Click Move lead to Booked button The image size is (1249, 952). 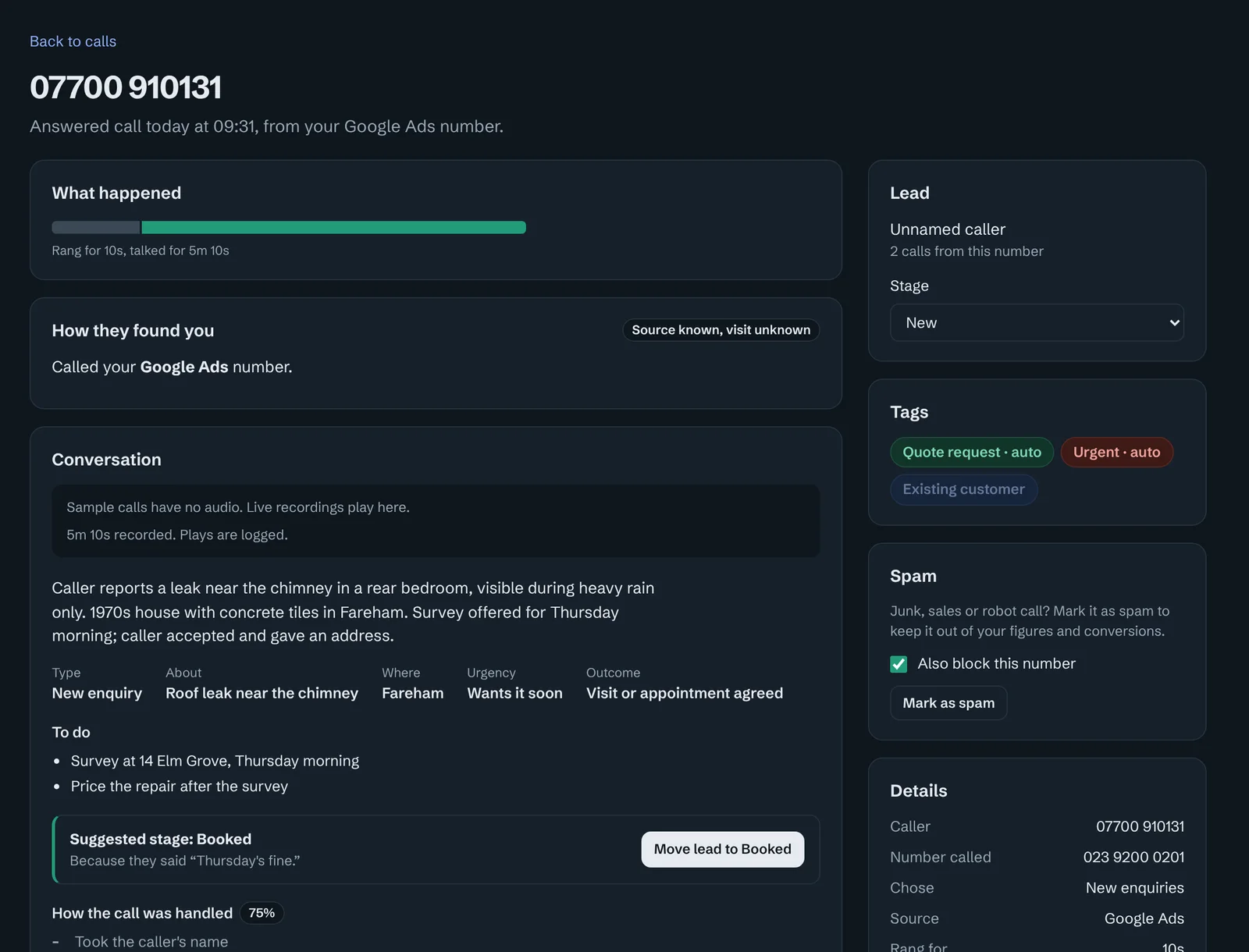point(723,849)
